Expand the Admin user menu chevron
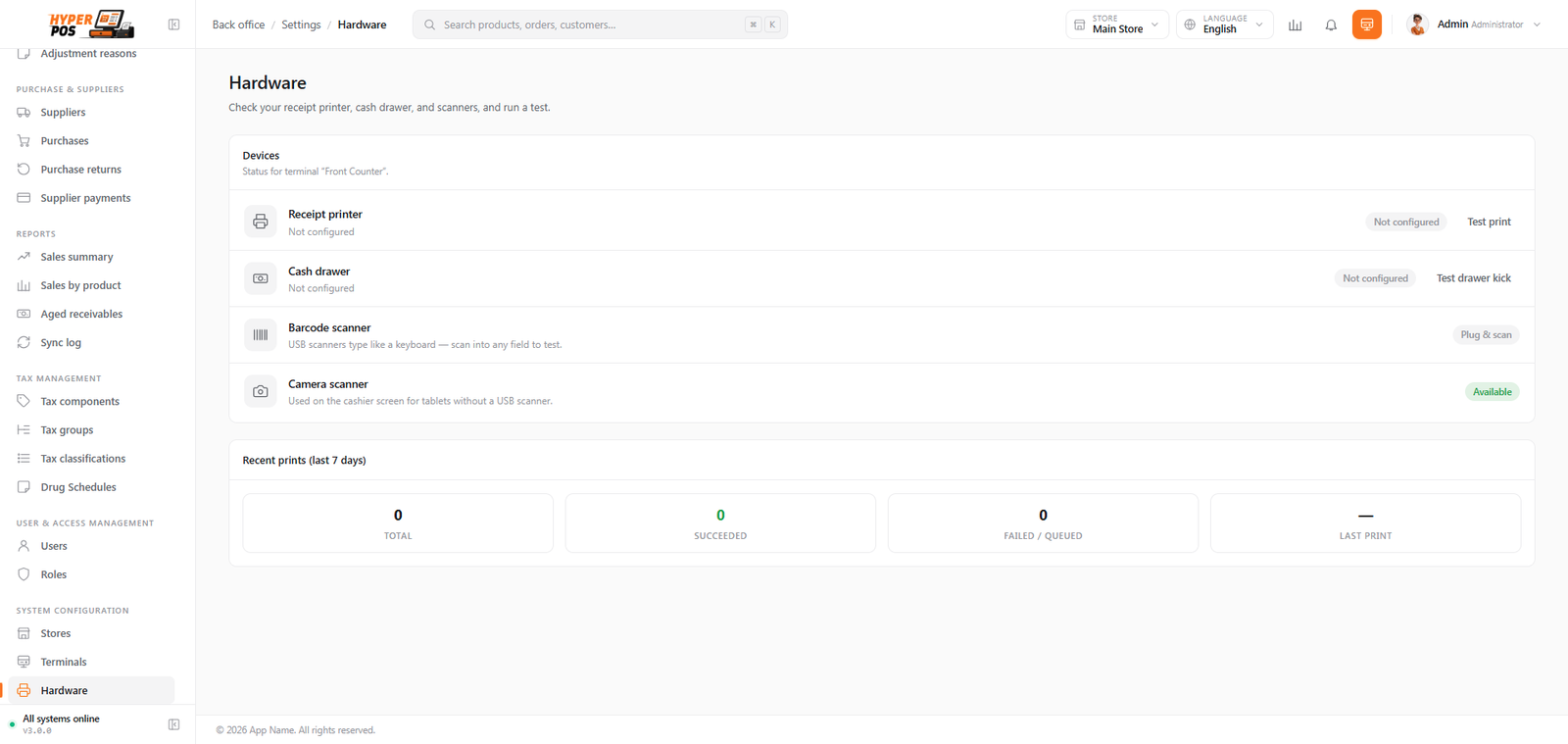This screenshot has width=1568, height=744. coord(1537,25)
